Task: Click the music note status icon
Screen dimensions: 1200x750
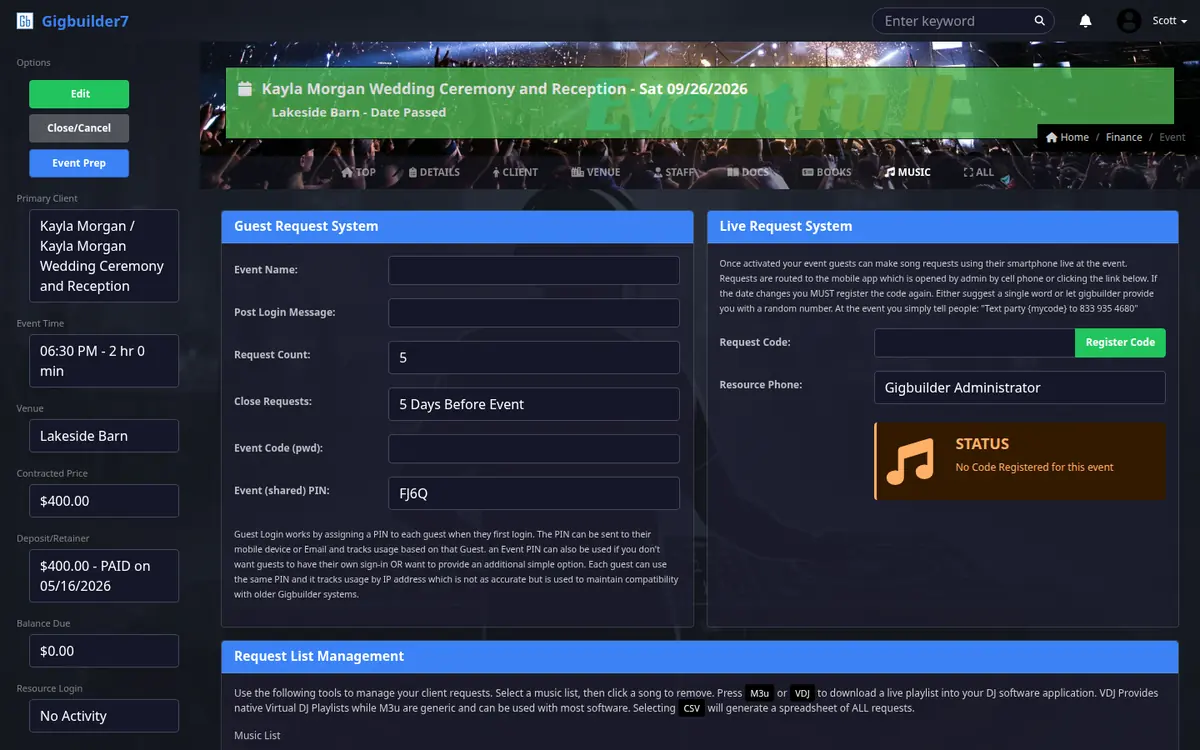Action: click(x=910, y=461)
